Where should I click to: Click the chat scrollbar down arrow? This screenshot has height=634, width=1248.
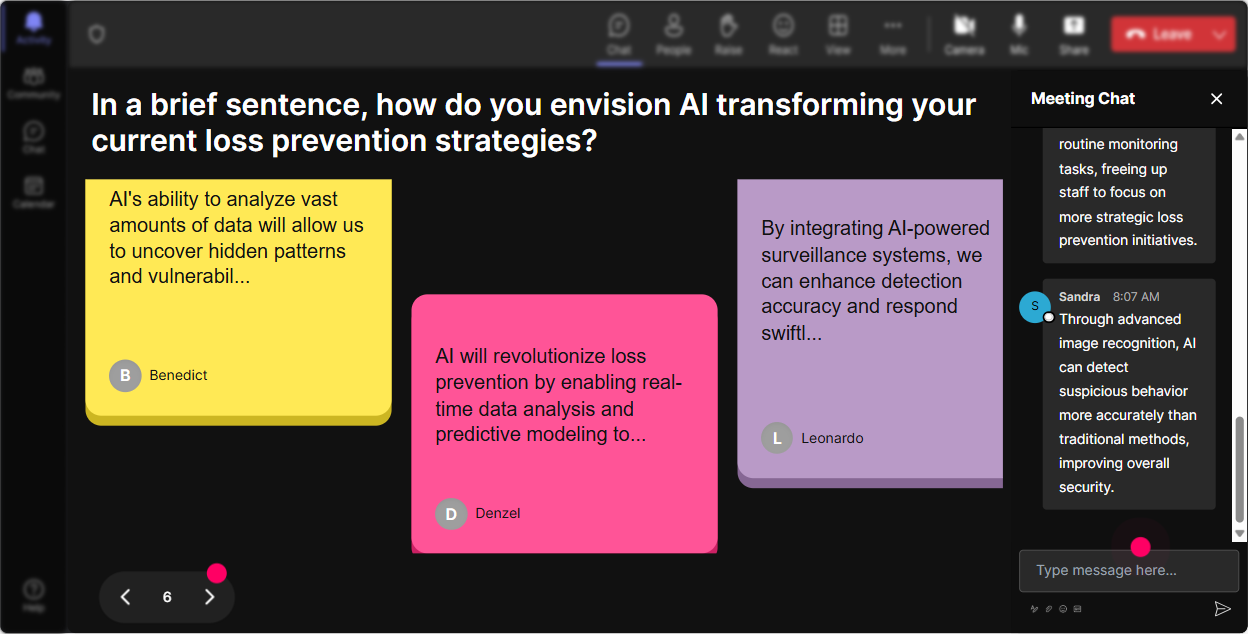(1240, 535)
